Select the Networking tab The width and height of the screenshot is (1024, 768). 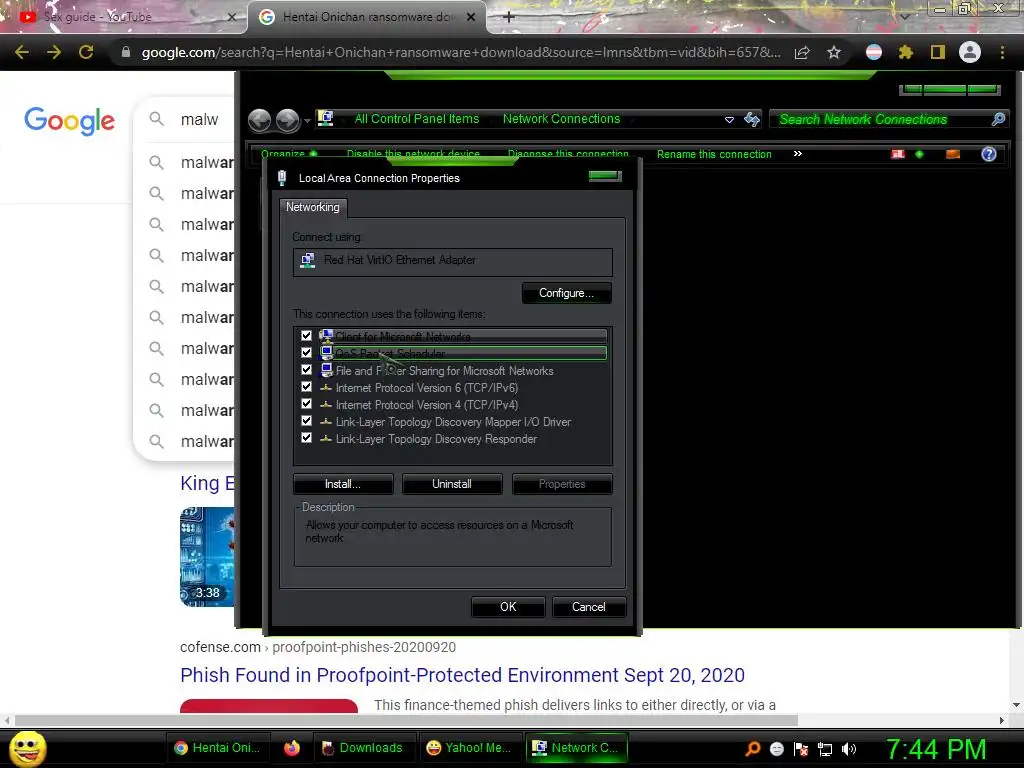click(x=313, y=207)
